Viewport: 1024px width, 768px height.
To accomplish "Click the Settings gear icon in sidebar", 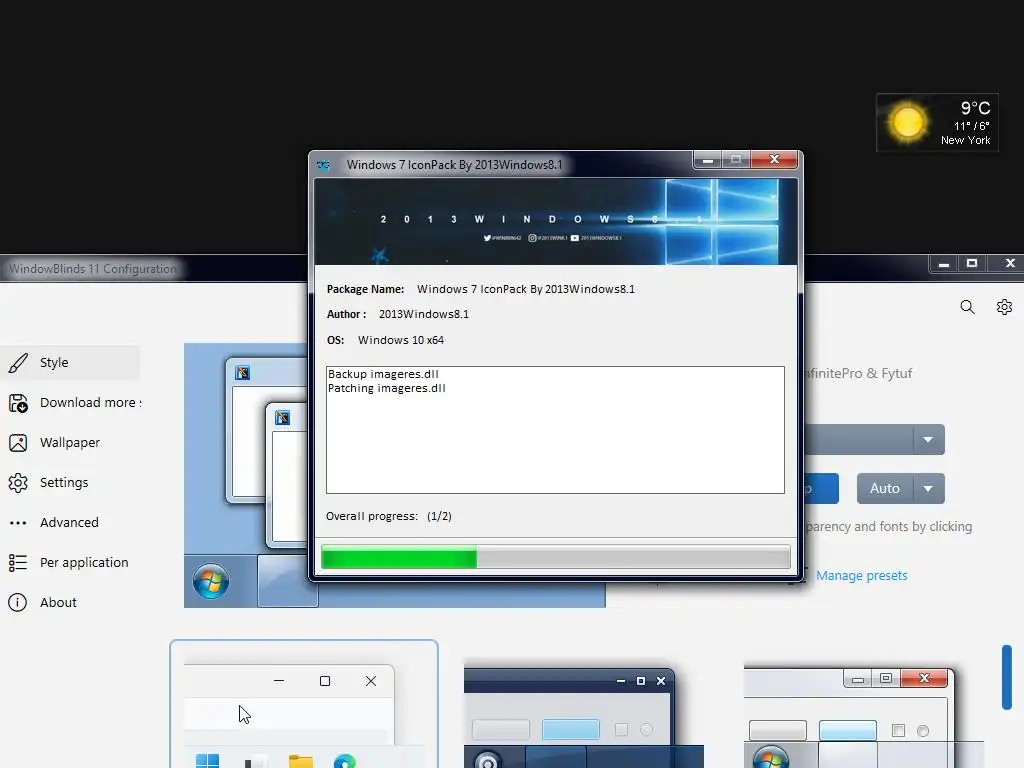I will 18,483.
